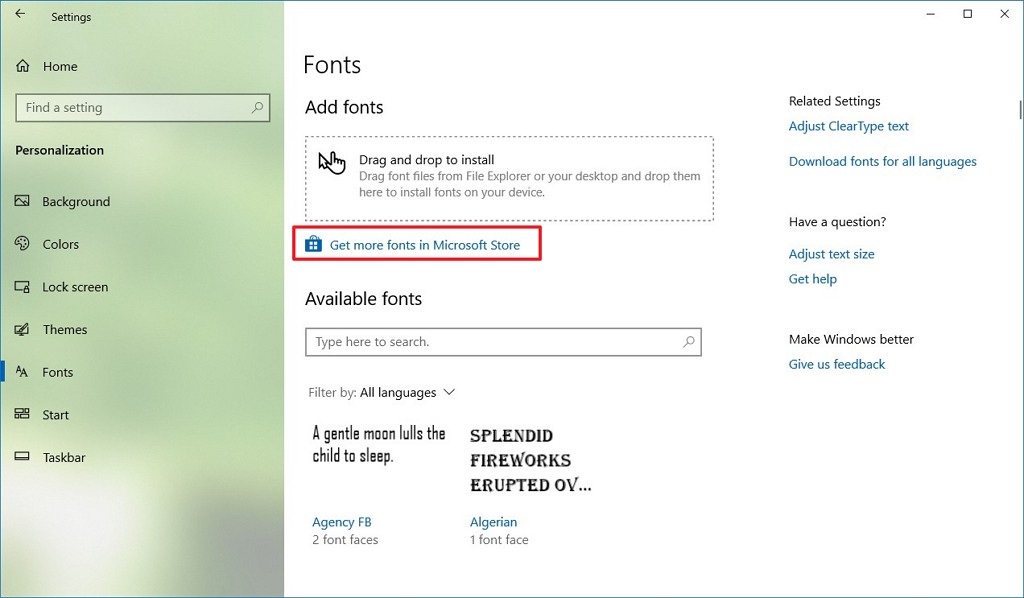This screenshot has height=598, width=1024.
Task: Close the Settings window
Action: click(1004, 14)
